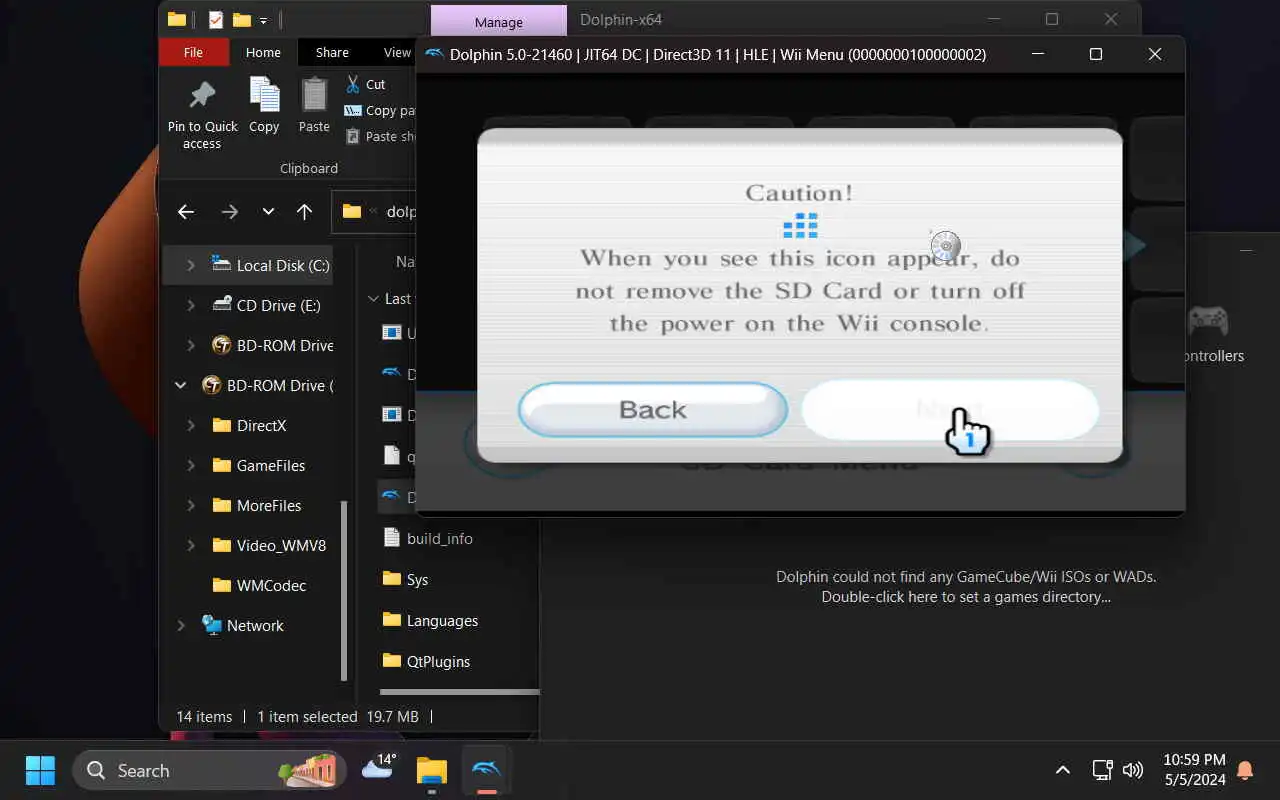Go forward in File Explorer navigation
The height and width of the screenshot is (800, 1280).
pyautogui.click(x=230, y=211)
